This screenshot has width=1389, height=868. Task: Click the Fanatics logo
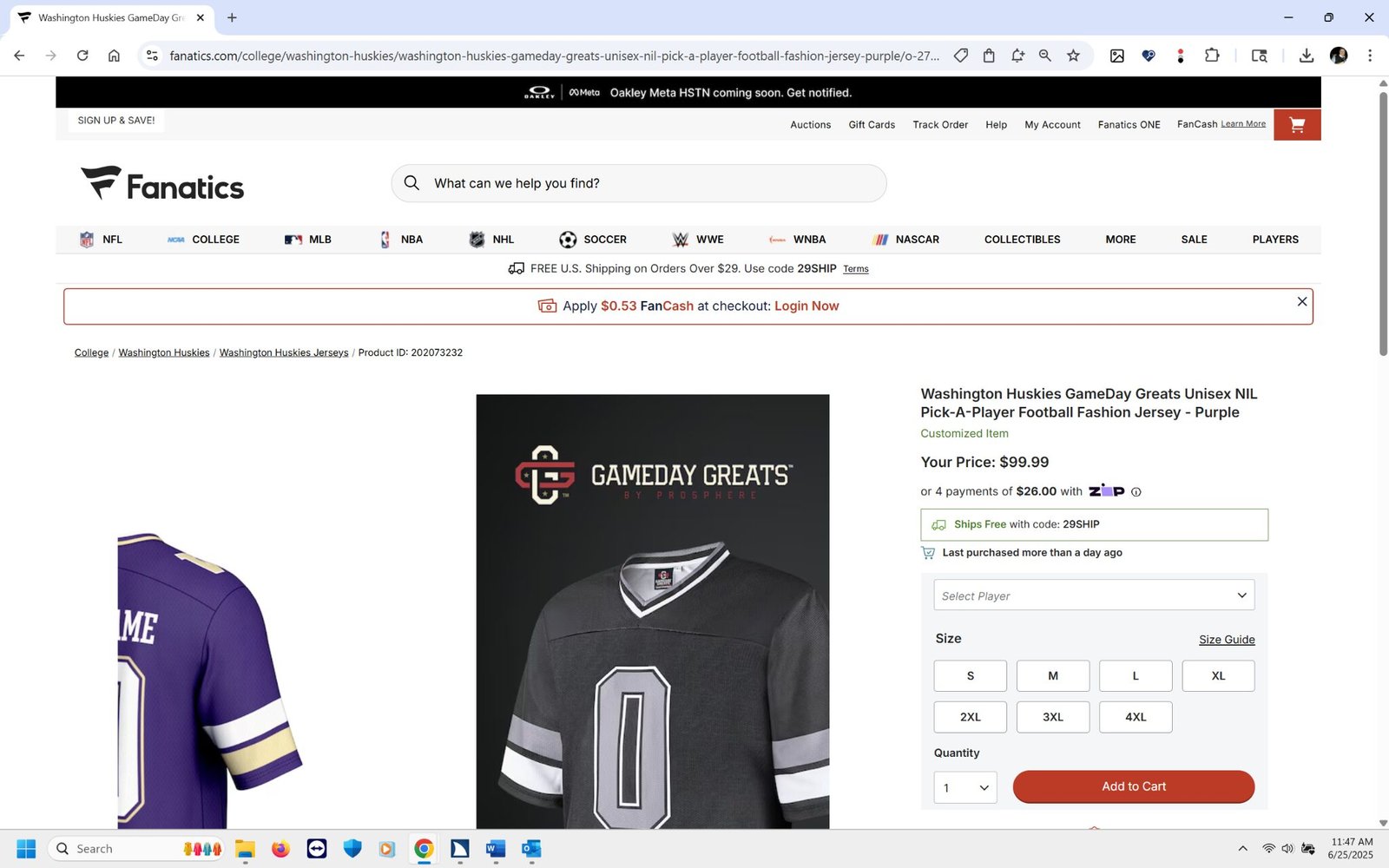coord(162,184)
